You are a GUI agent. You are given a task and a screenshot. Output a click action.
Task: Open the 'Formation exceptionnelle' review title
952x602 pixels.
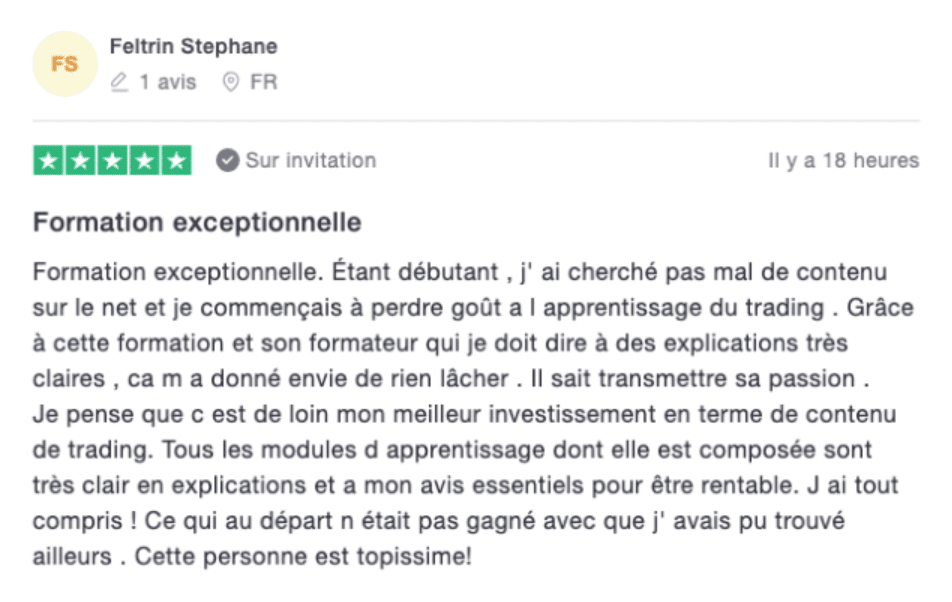tap(197, 223)
